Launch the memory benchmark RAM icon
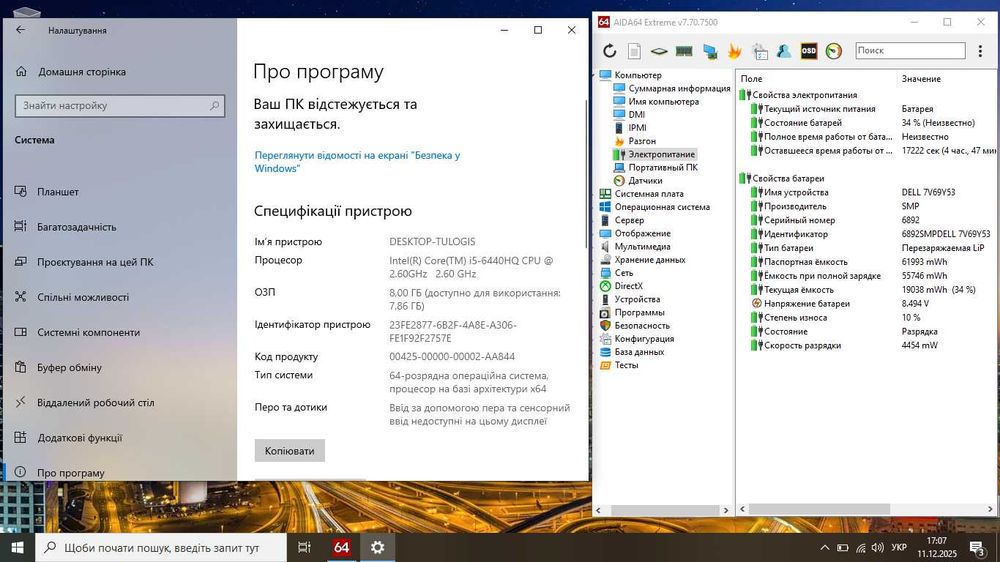This screenshot has width=1000, height=562. tap(684, 51)
